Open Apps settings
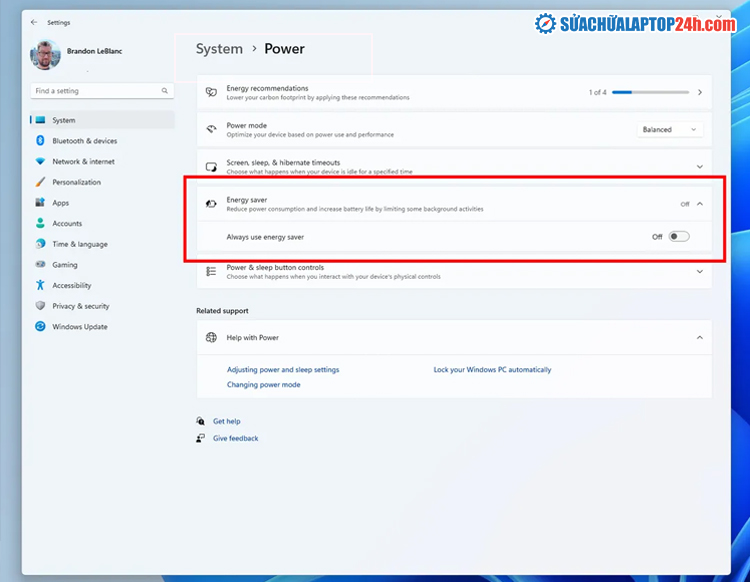Viewport: 750px width, 582px height. click(x=102, y=203)
